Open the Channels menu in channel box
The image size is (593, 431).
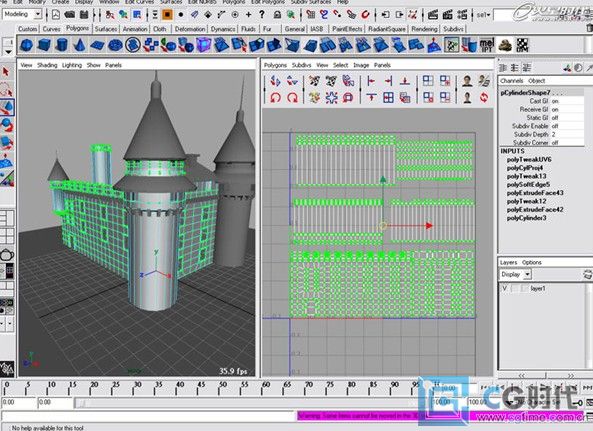[x=511, y=81]
